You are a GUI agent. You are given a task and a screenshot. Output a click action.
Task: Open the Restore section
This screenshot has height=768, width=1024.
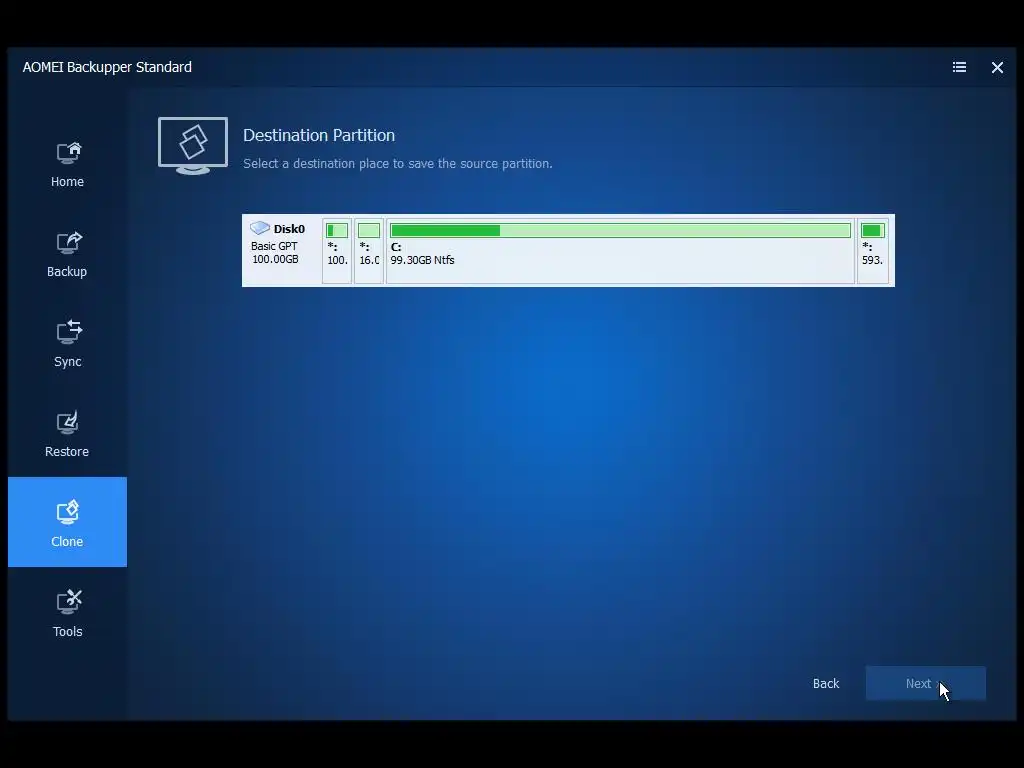point(67,436)
